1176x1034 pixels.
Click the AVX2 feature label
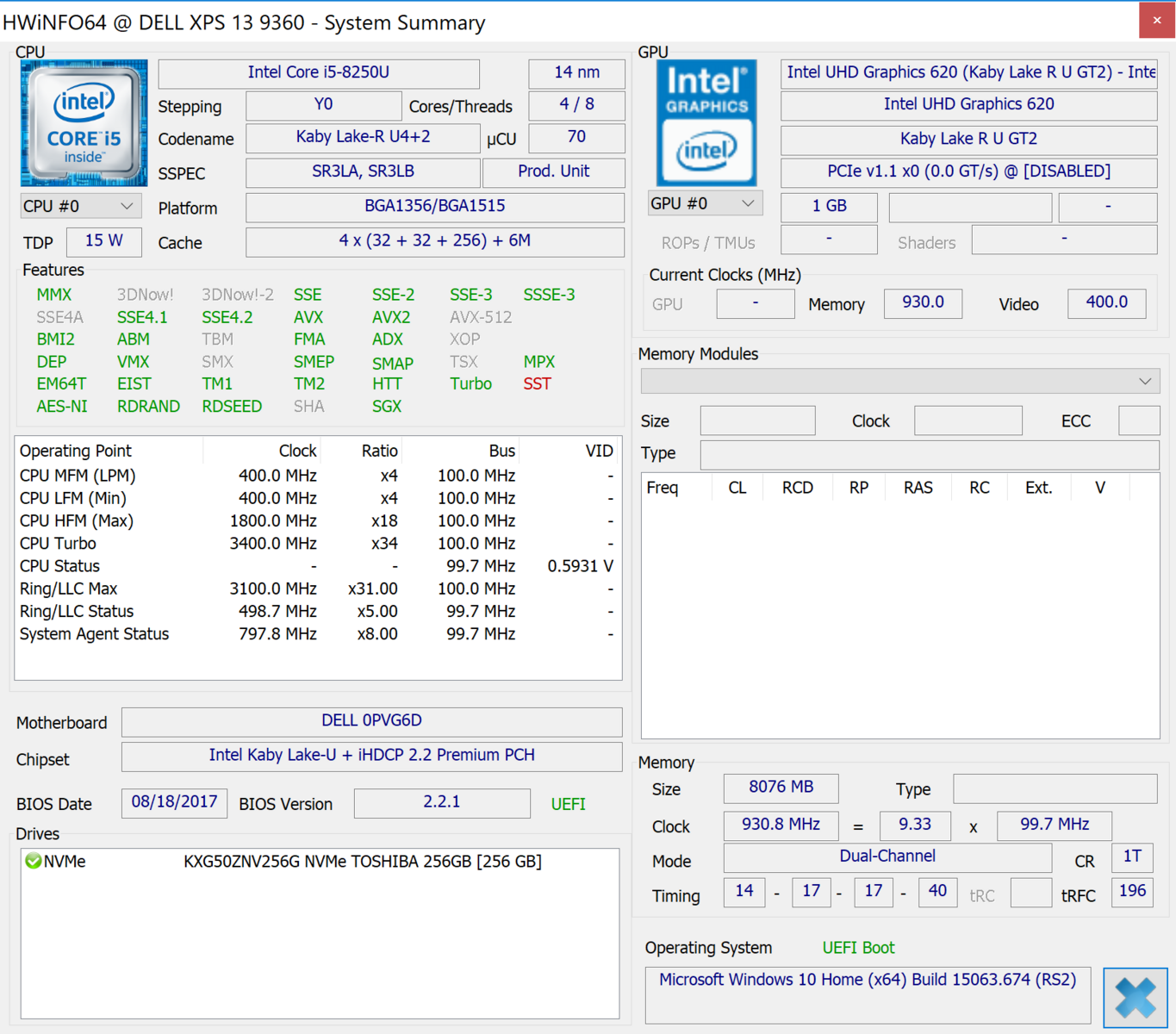(391, 317)
